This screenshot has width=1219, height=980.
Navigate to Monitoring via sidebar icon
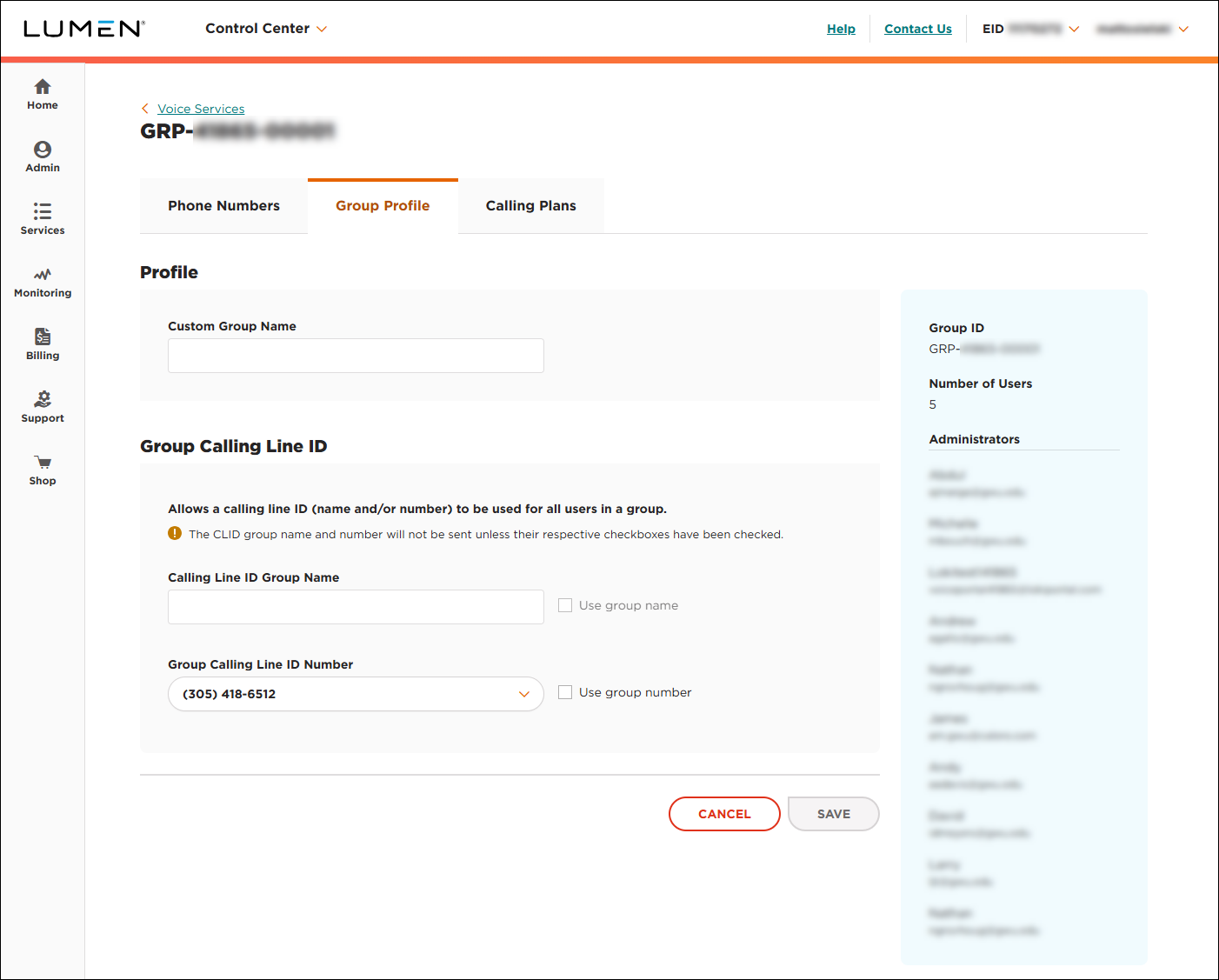(x=42, y=281)
